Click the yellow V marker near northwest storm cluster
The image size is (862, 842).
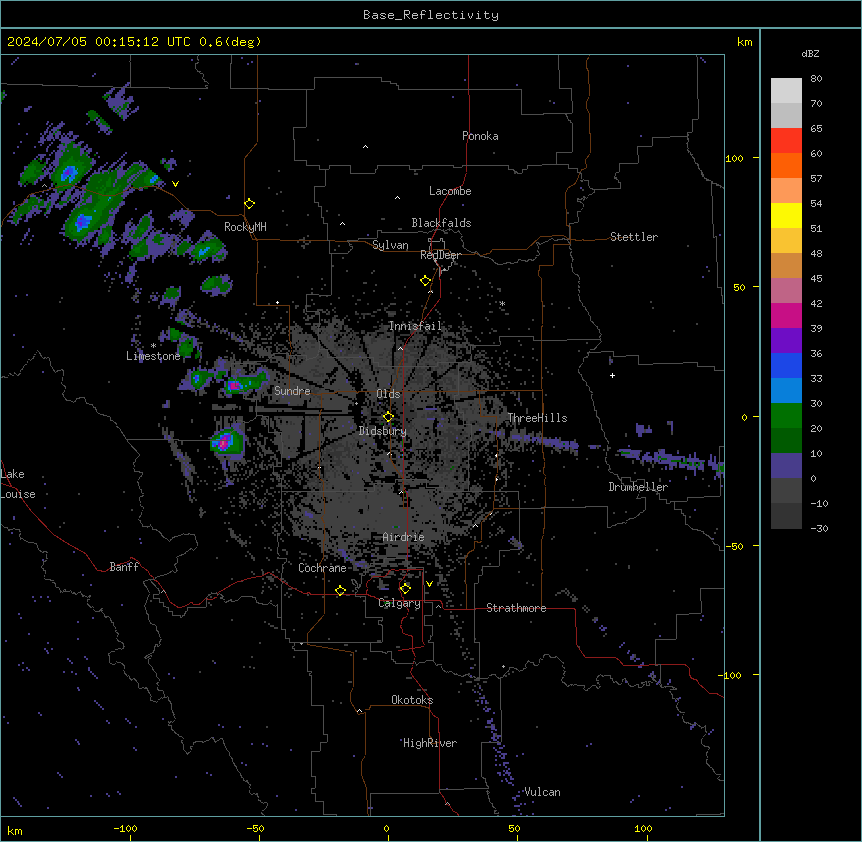click(175, 184)
